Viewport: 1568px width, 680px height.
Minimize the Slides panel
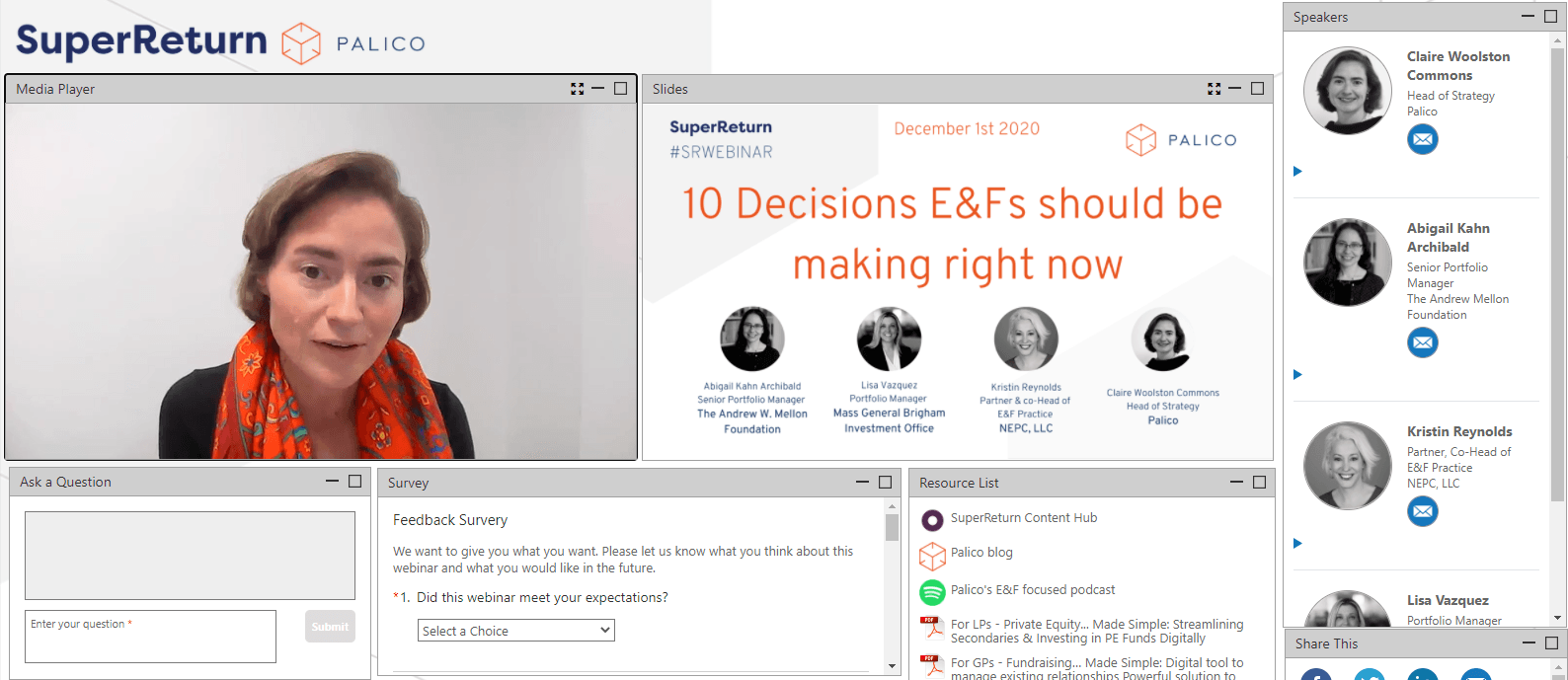click(1234, 89)
